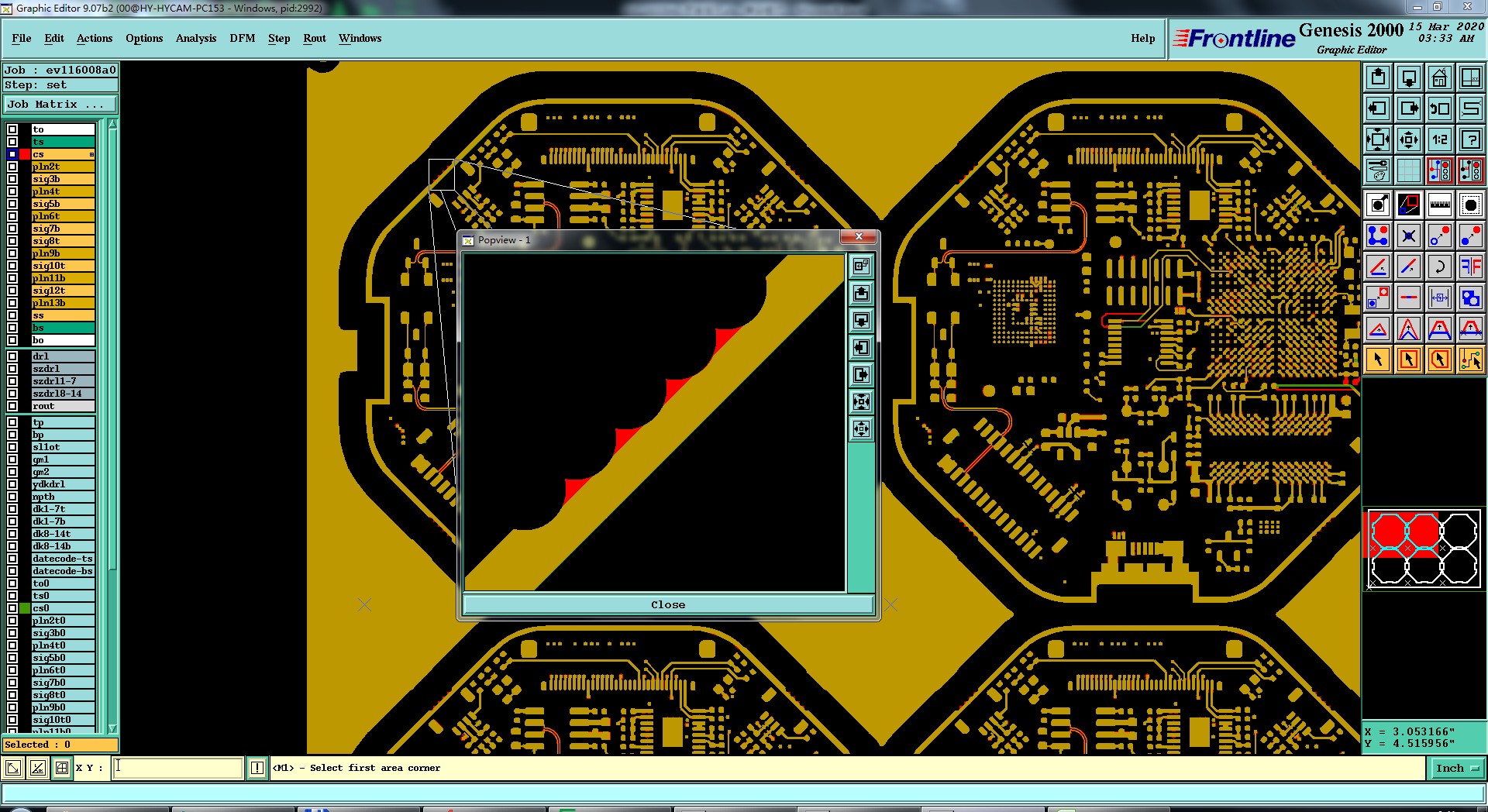Click the previous view undo-zoom icon
This screenshot has height=812, width=1488.
click(x=1440, y=108)
